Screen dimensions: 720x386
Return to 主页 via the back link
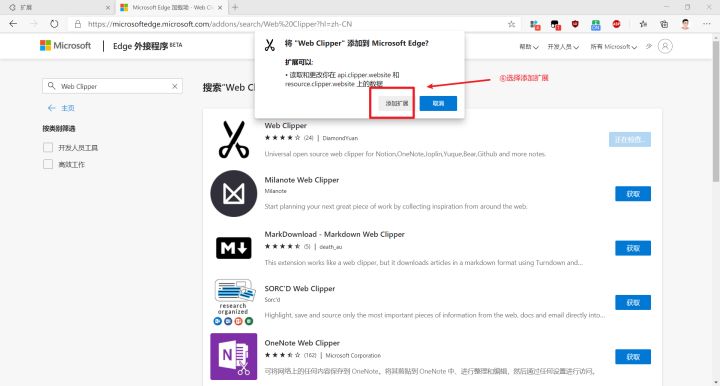click(x=61, y=108)
